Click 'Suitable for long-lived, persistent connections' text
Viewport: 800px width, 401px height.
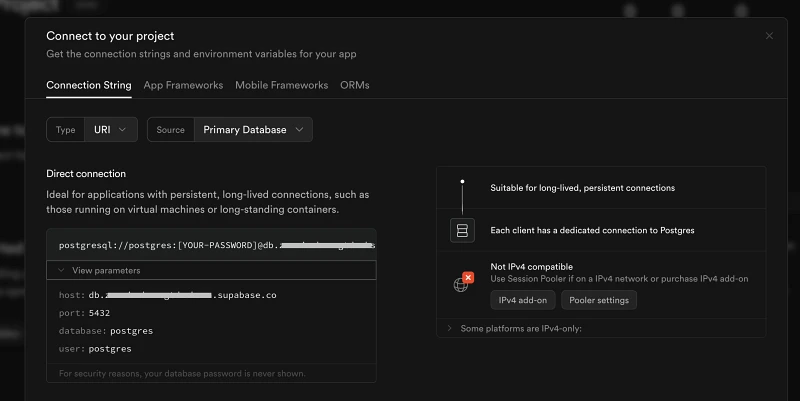pyautogui.click(x=582, y=188)
